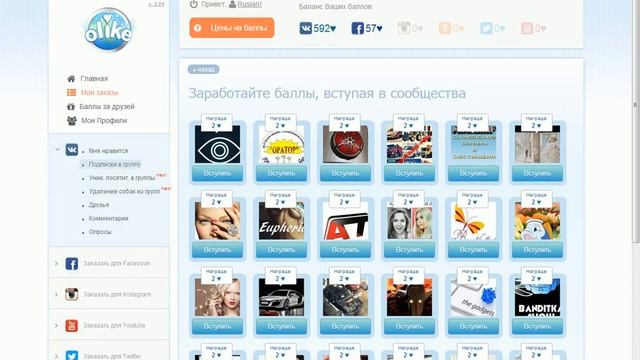
Task: Open the Euphoria community thumbnail
Action: [x=281, y=221]
